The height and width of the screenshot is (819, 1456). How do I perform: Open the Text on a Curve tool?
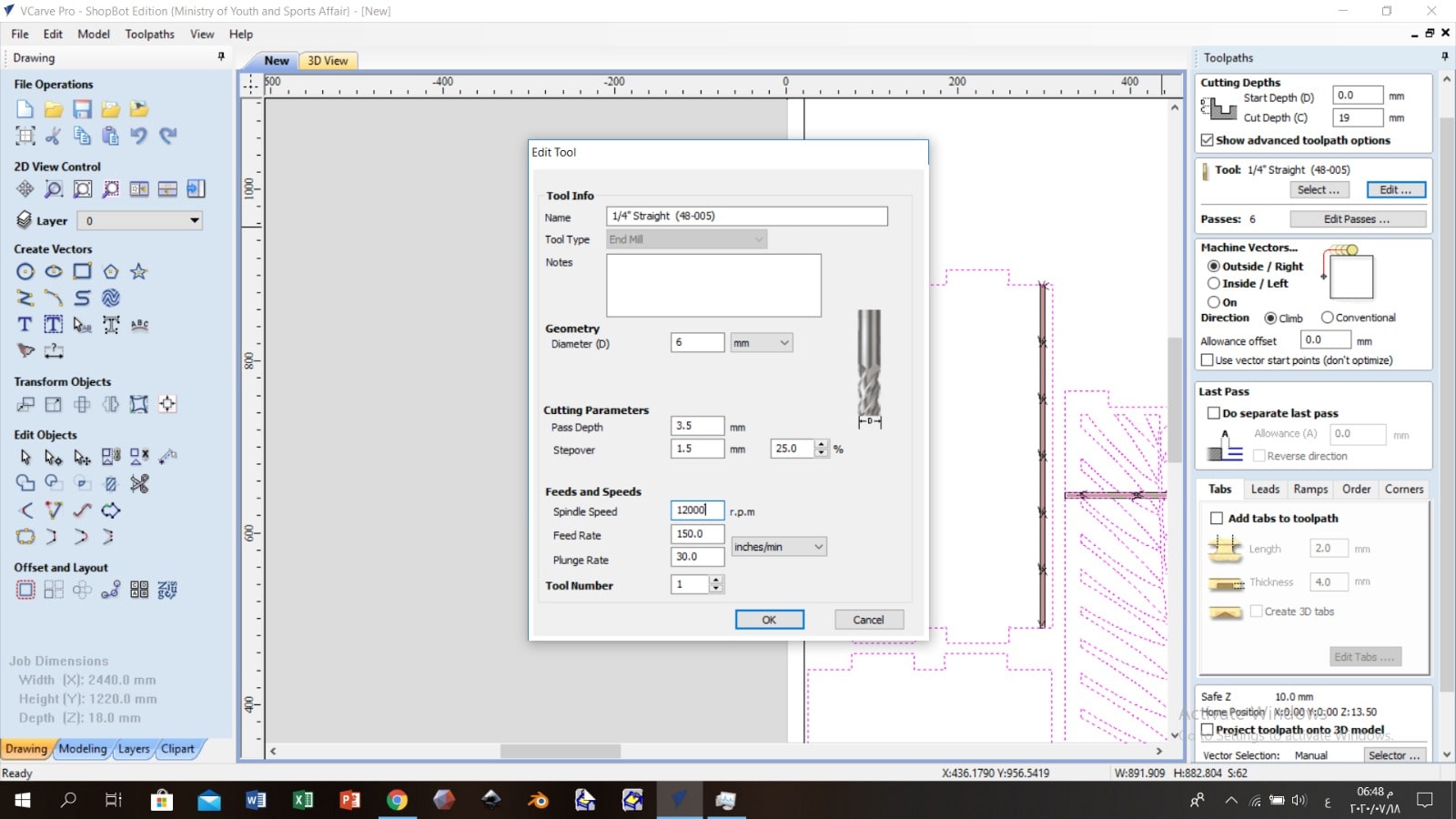click(139, 324)
